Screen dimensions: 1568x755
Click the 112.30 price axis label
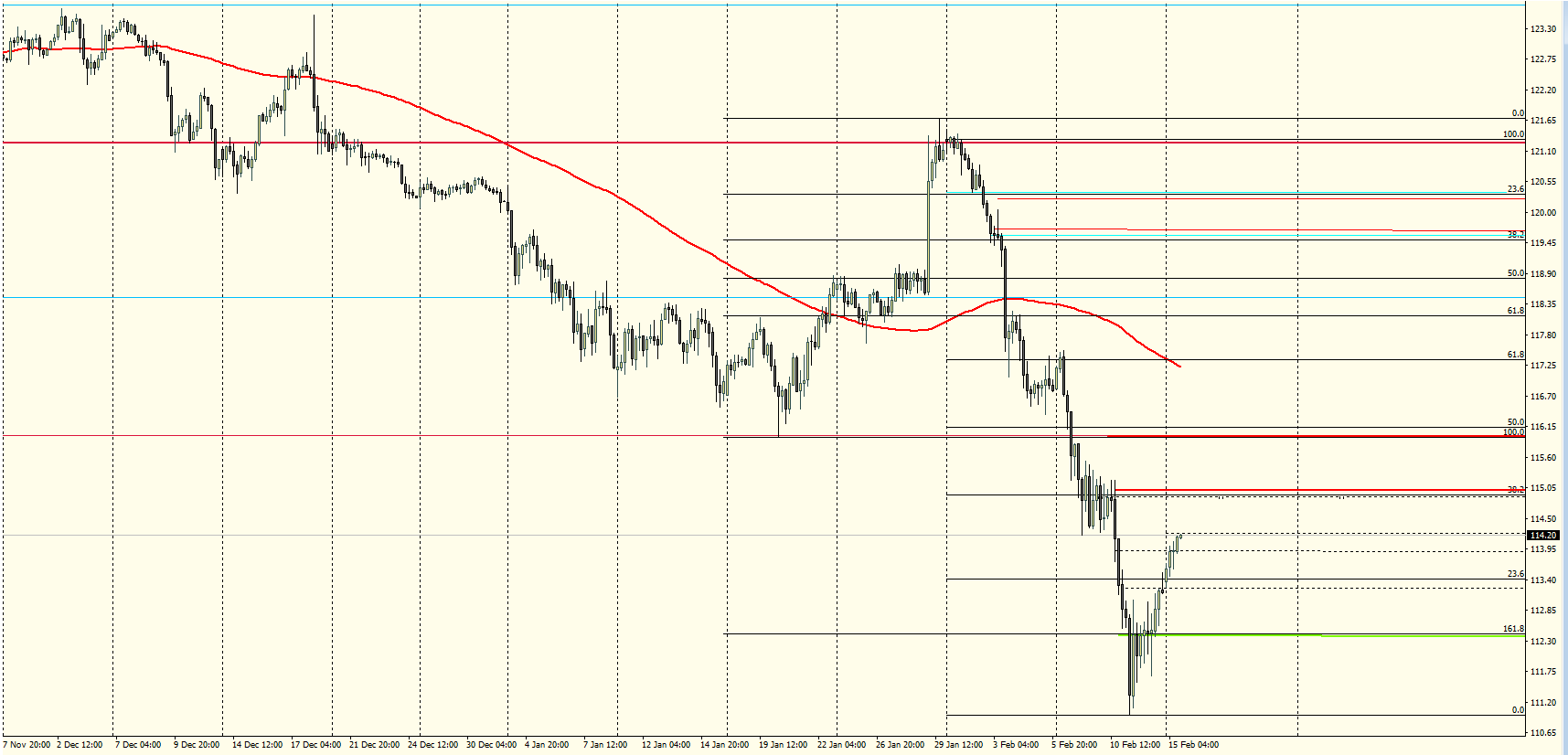click(x=1543, y=642)
